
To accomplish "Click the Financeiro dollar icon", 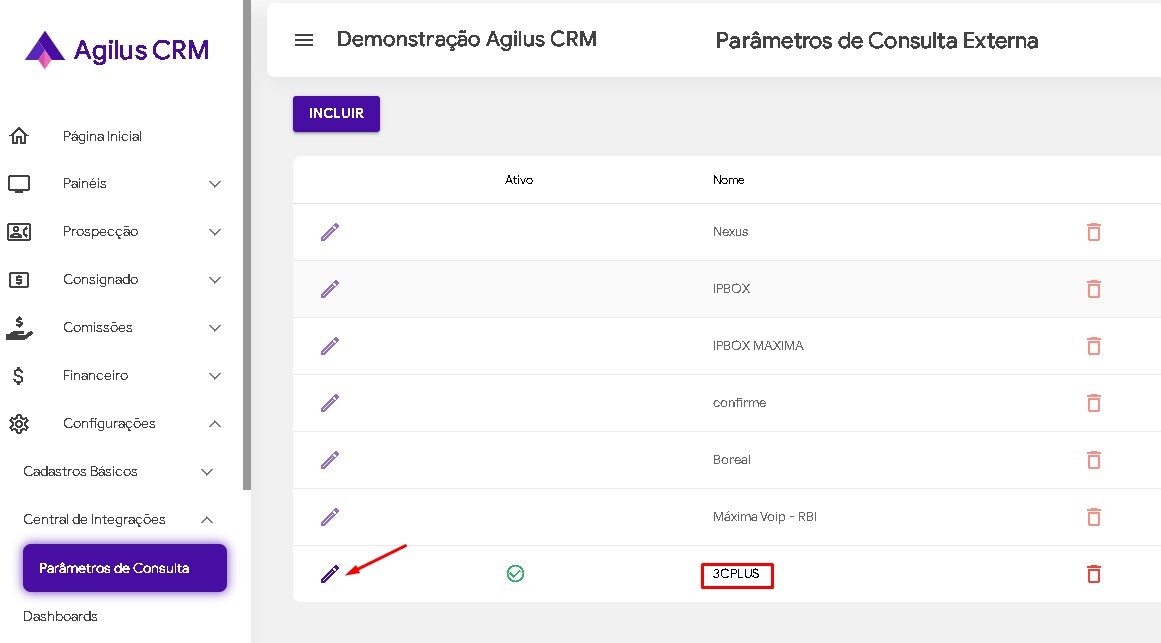I will coord(19,376).
